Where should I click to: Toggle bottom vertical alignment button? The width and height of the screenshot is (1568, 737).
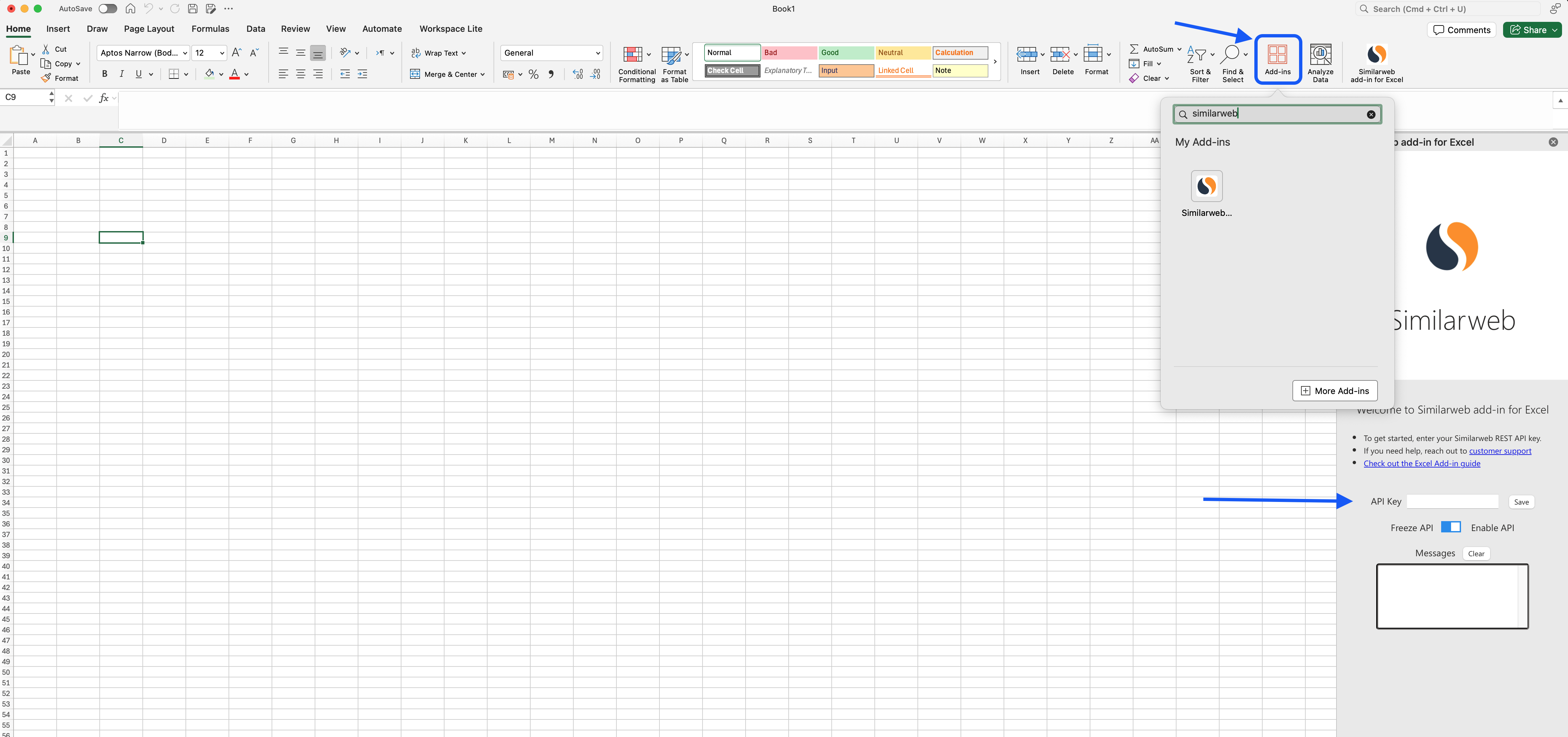click(318, 53)
